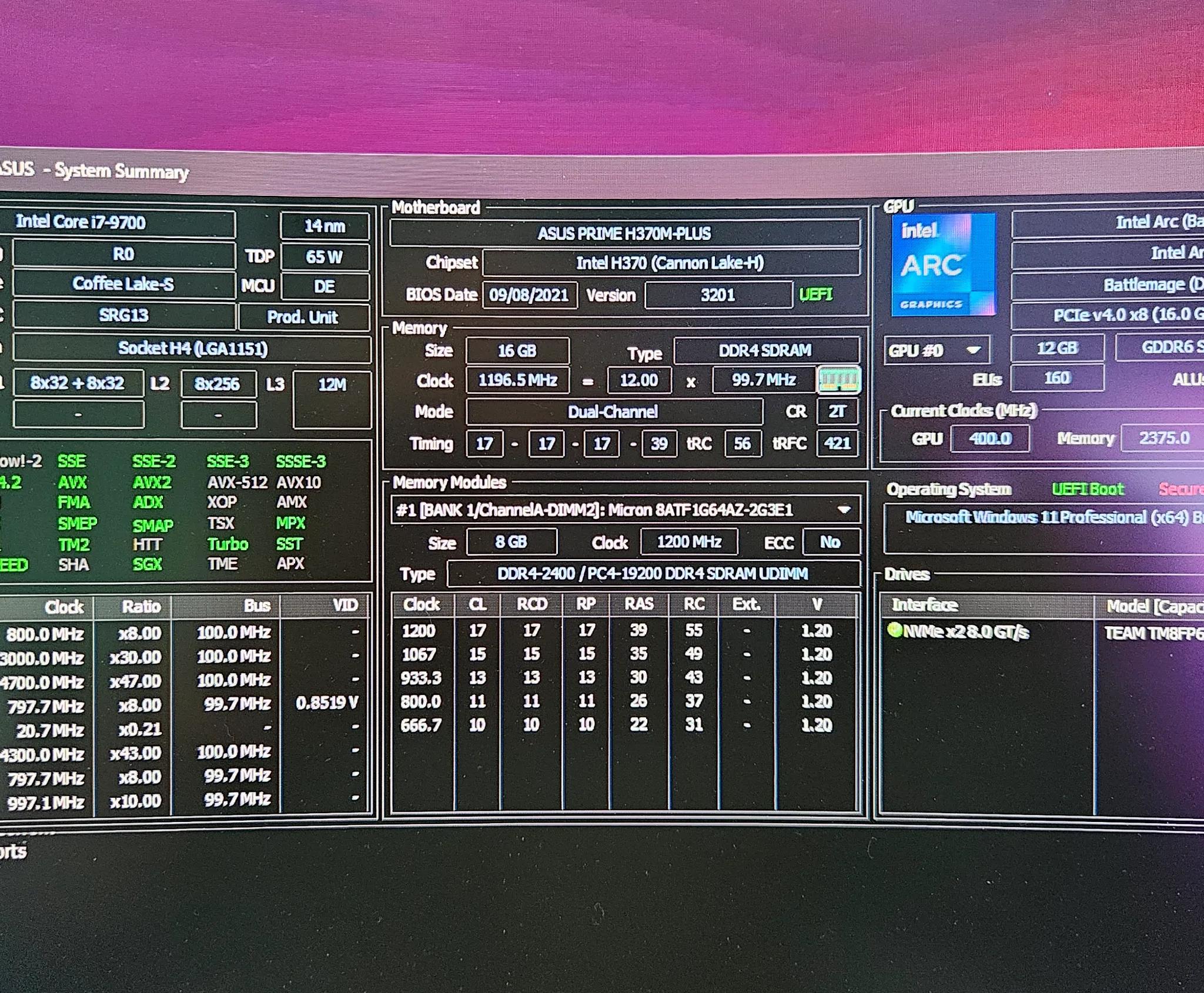Click the Battlemage GPU codename field
The height and width of the screenshot is (993, 1204).
[1108, 285]
